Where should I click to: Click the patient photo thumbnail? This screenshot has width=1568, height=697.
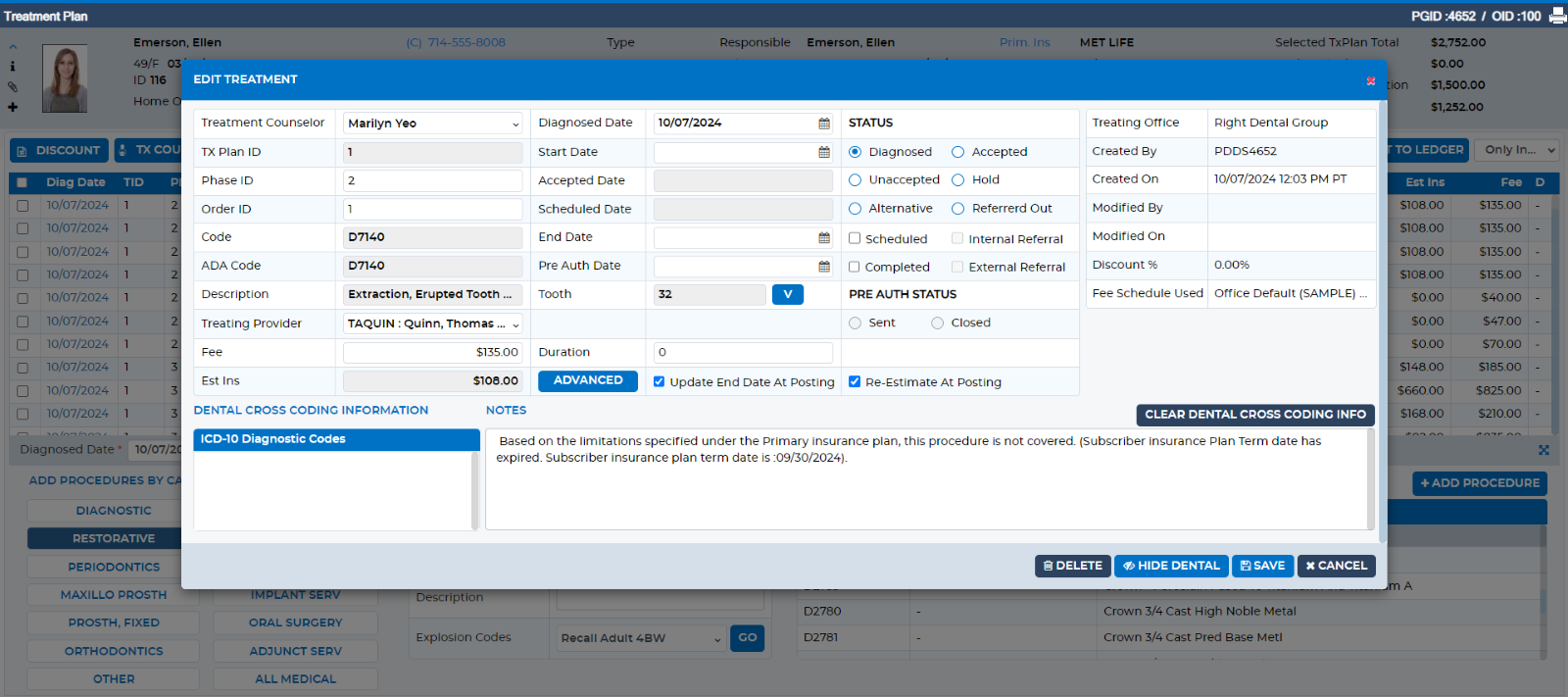click(x=65, y=78)
